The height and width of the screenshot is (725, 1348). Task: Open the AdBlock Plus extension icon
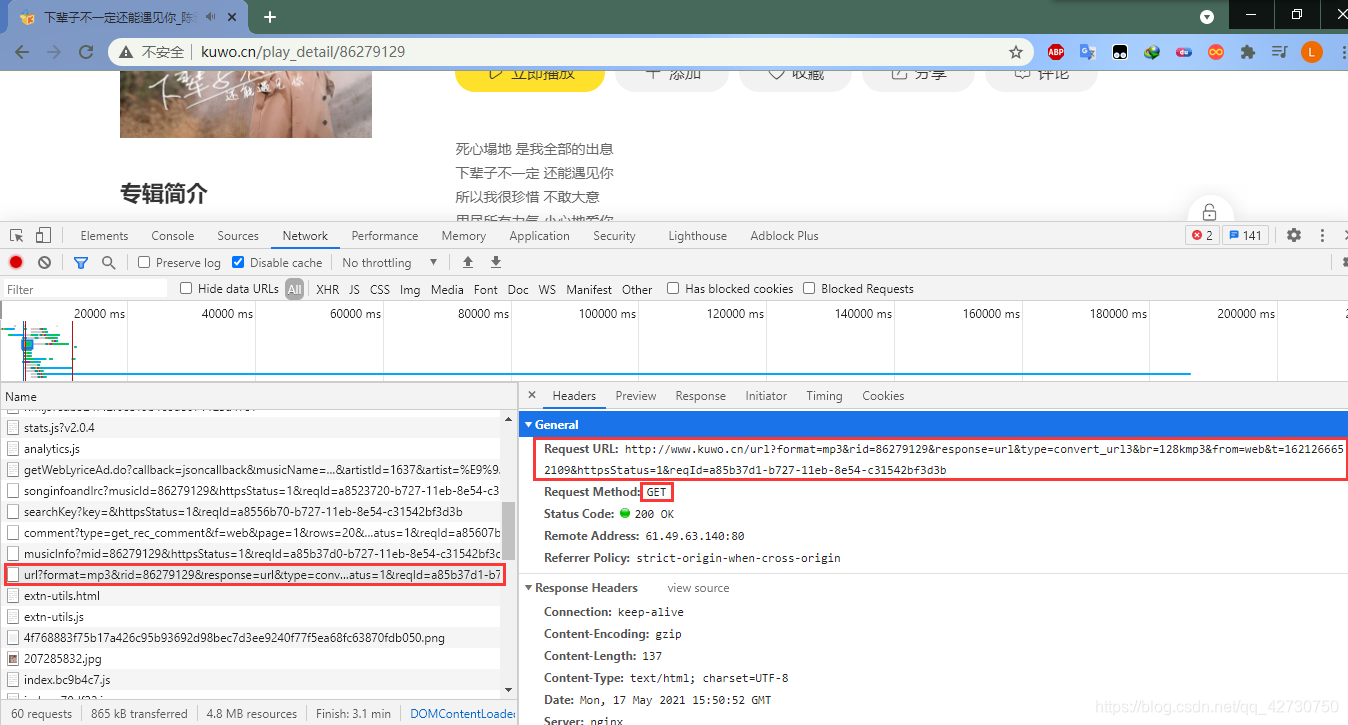(1056, 52)
